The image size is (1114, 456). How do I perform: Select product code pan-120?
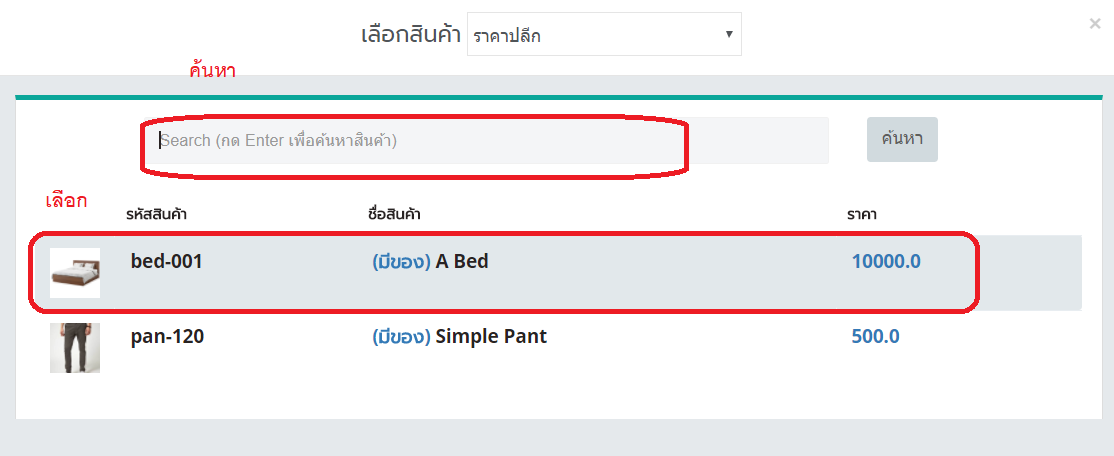(x=167, y=337)
